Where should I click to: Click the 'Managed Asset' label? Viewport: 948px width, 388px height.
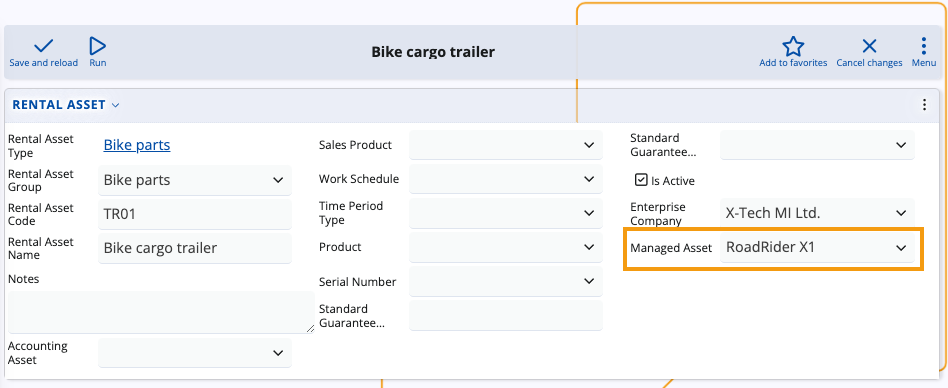click(671, 248)
